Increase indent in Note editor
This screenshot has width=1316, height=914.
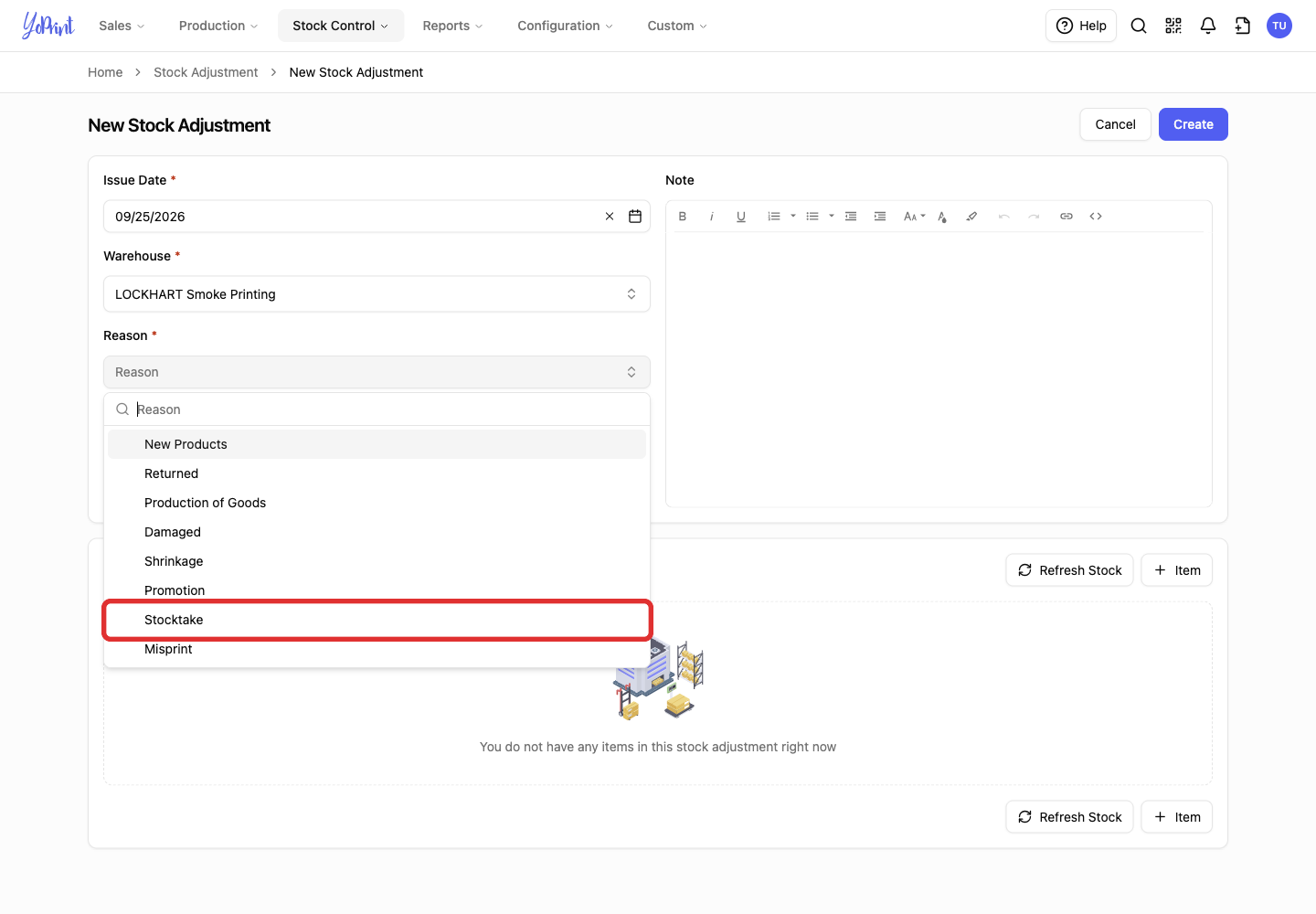[880, 217]
